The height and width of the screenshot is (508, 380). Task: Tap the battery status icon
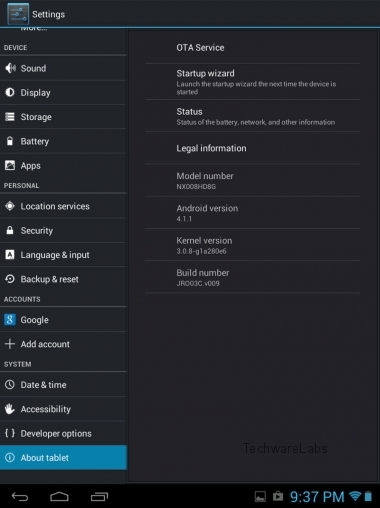point(368,496)
